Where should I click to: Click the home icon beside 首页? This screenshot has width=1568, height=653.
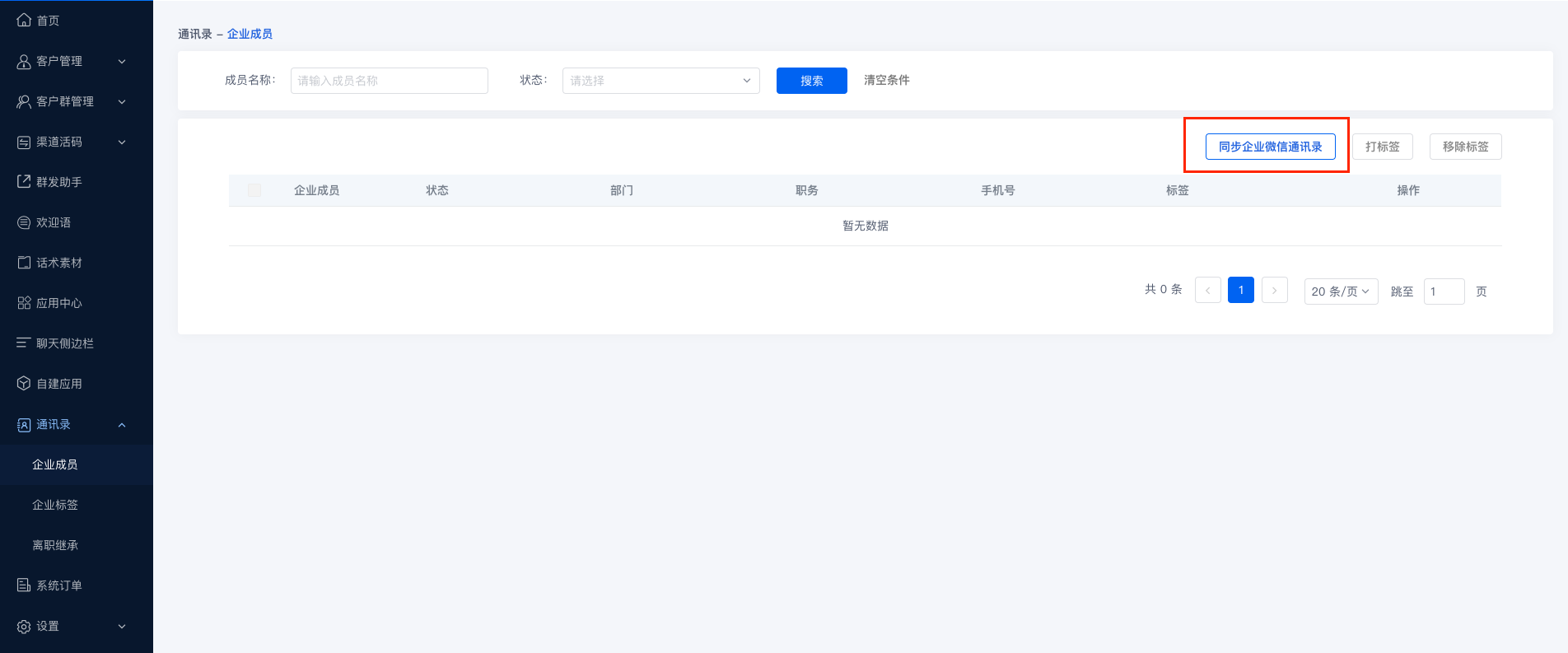tap(24, 20)
